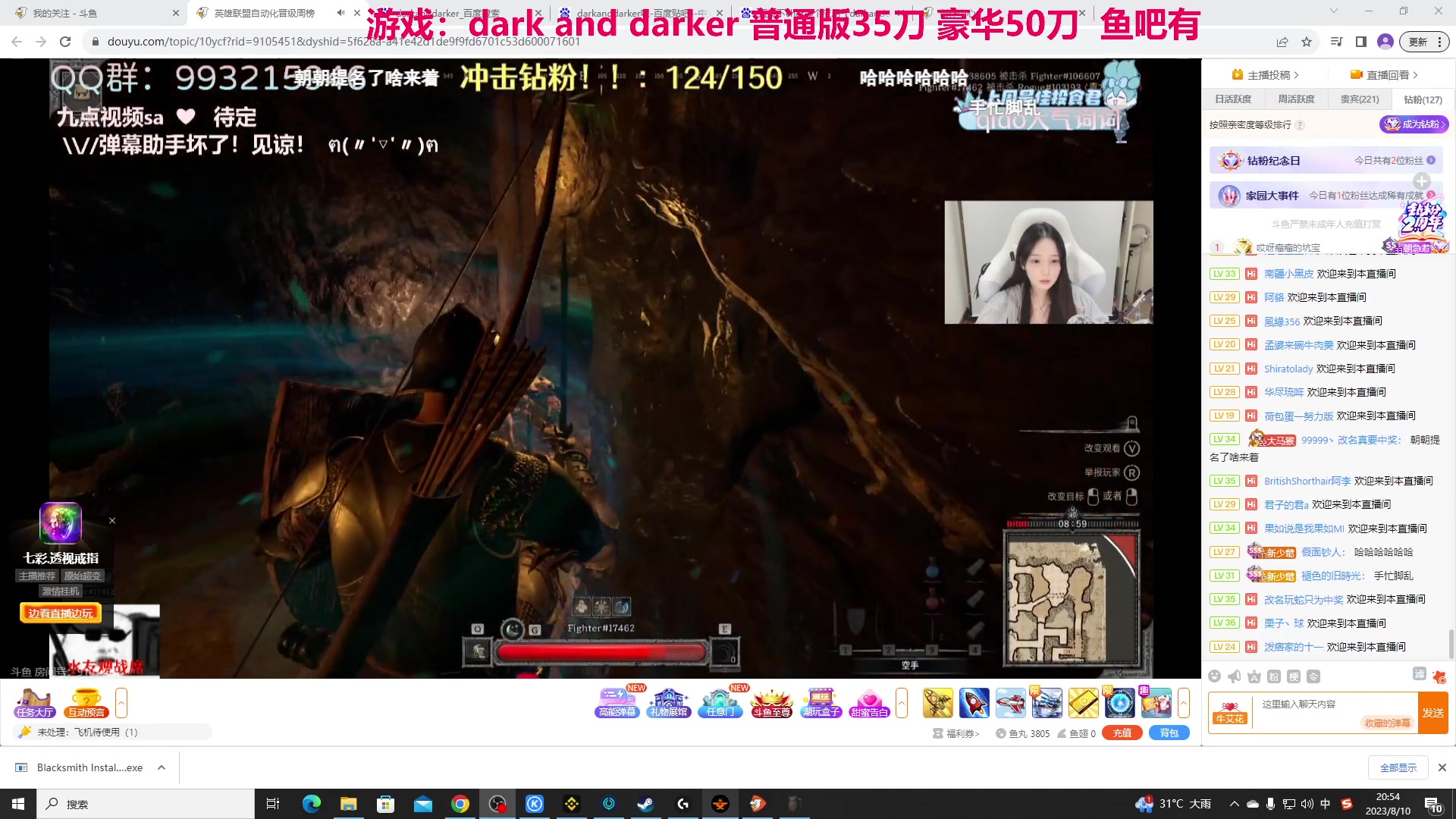This screenshot has width=1456, height=819.
Task: Send the small red airplane gift
Action: [x=1010, y=703]
